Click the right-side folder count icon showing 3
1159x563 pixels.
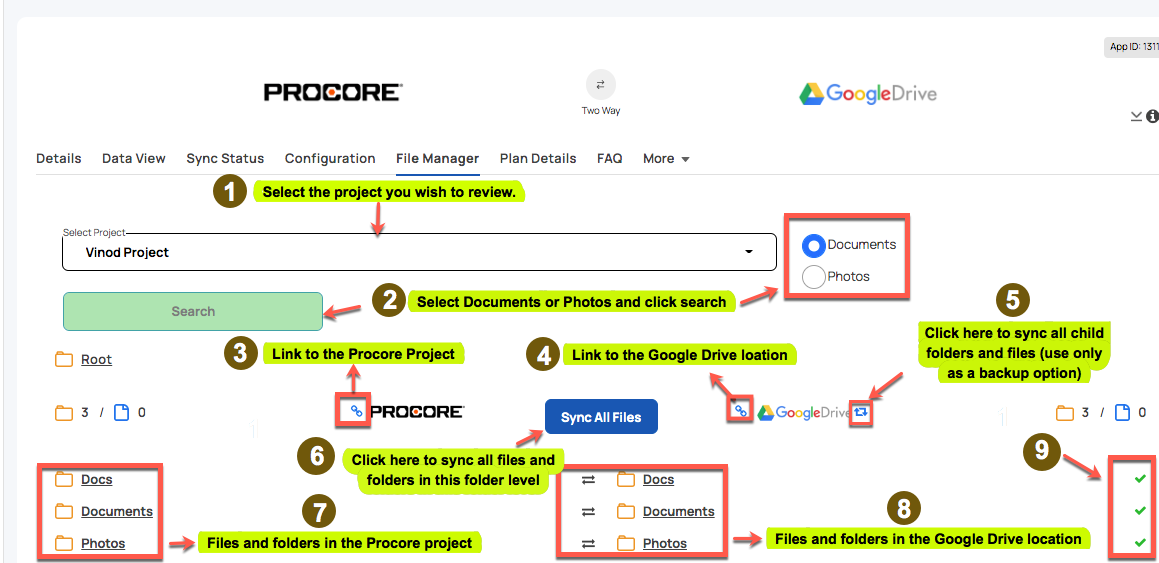click(x=1065, y=412)
